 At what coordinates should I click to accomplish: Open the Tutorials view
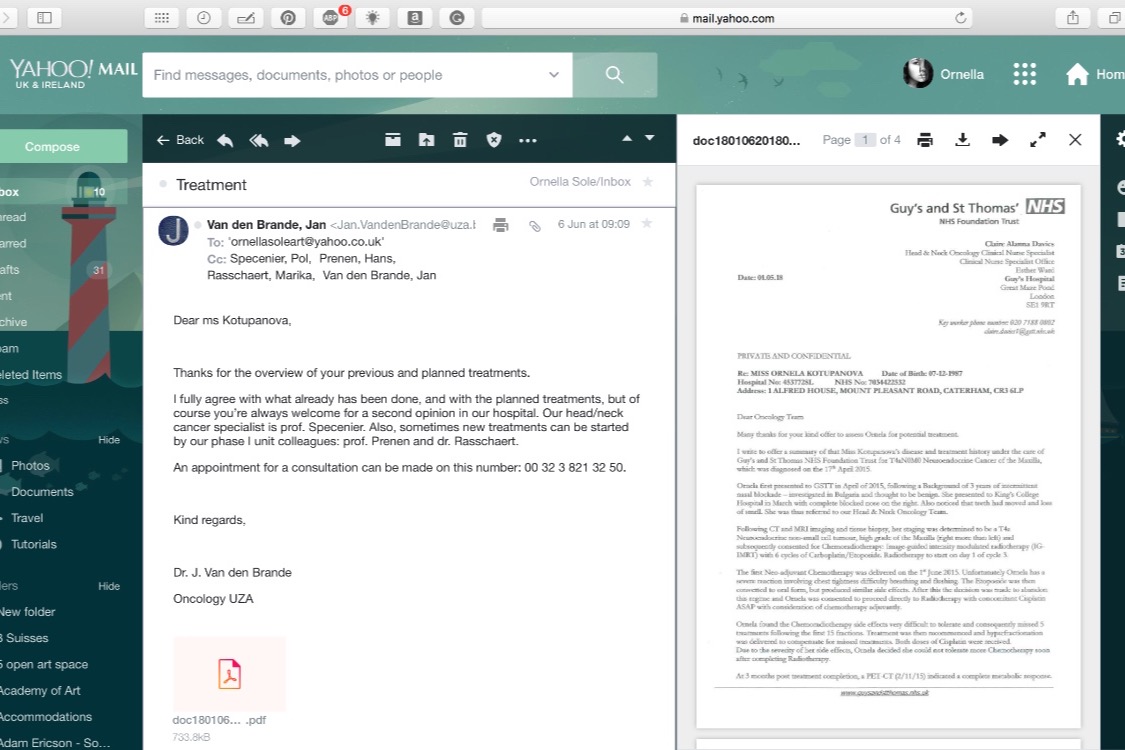[34, 544]
